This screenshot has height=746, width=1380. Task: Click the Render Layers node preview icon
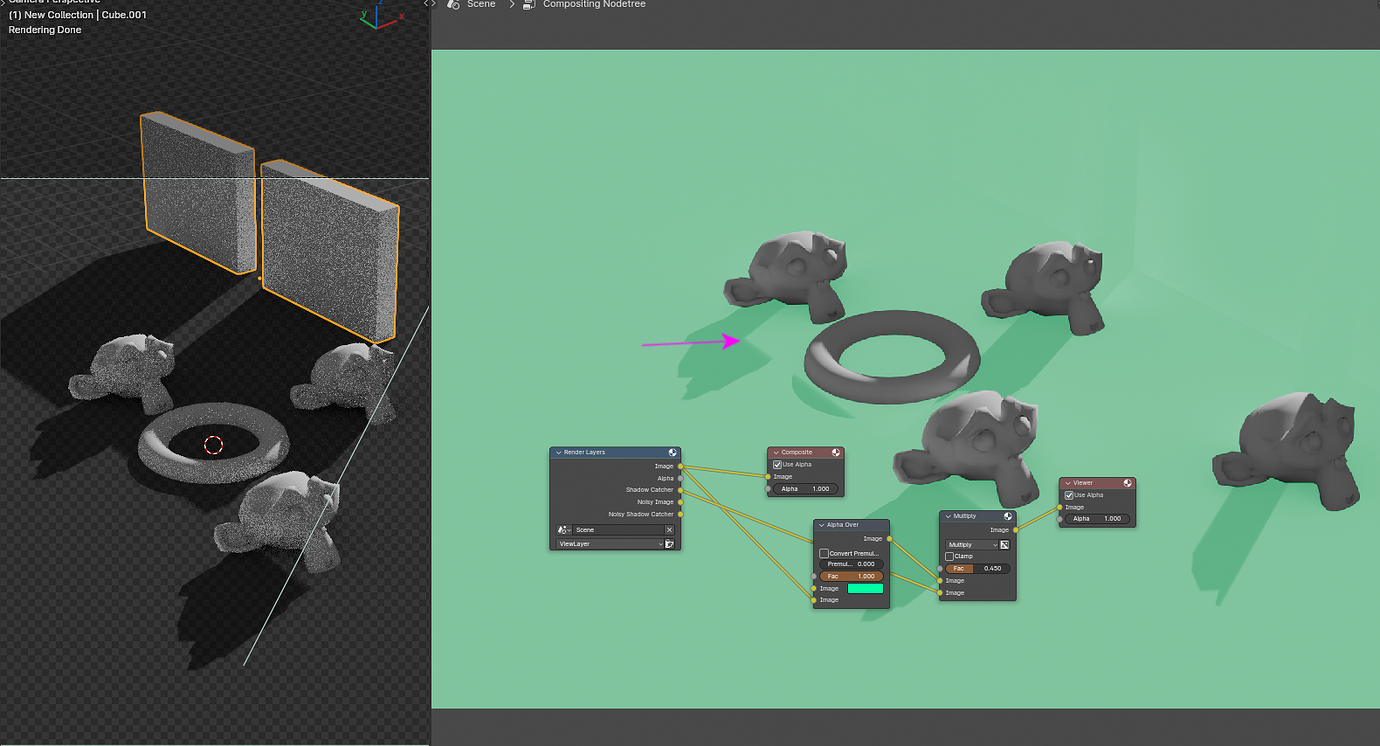click(673, 453)
